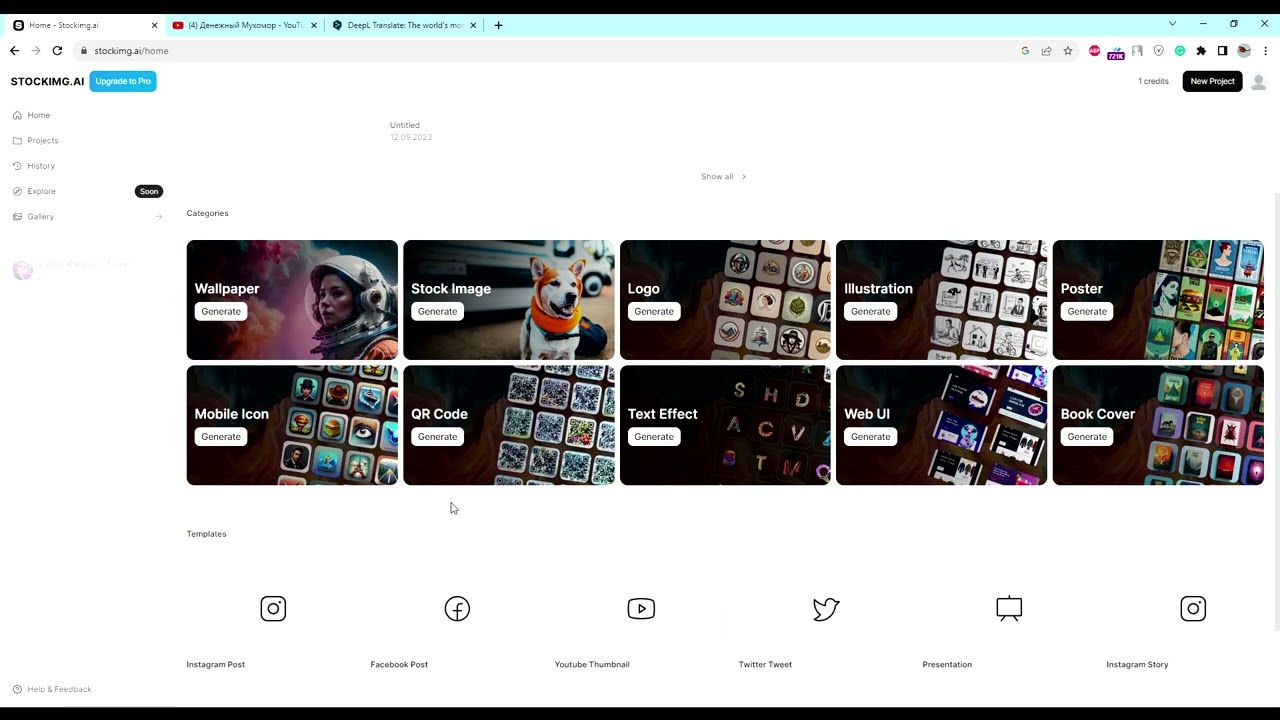Image resolution: width=1280 pixels, height=720 pixels.
Task: Expand Show all projects chevron
Action: tap(743, 176)
